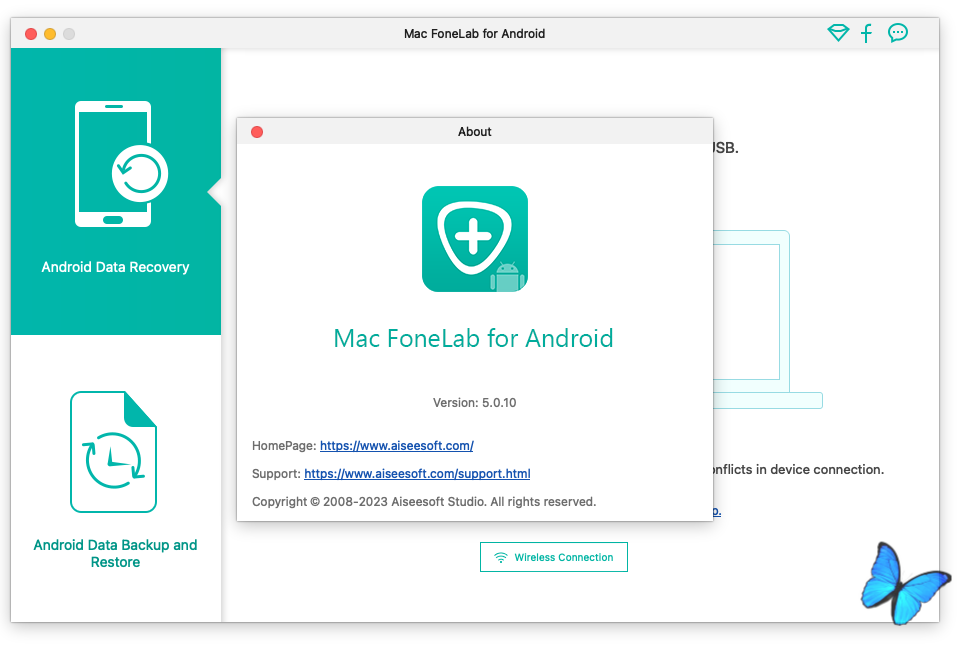Click the HomePage: label in About dialog

[284, 446]
